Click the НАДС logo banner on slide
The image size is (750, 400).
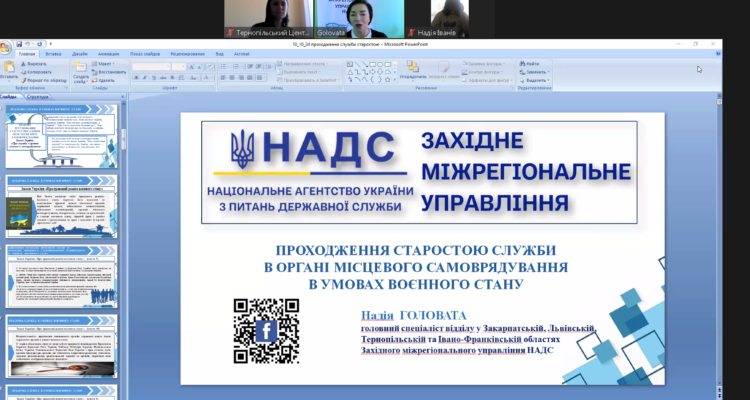[x=419, y=172]
